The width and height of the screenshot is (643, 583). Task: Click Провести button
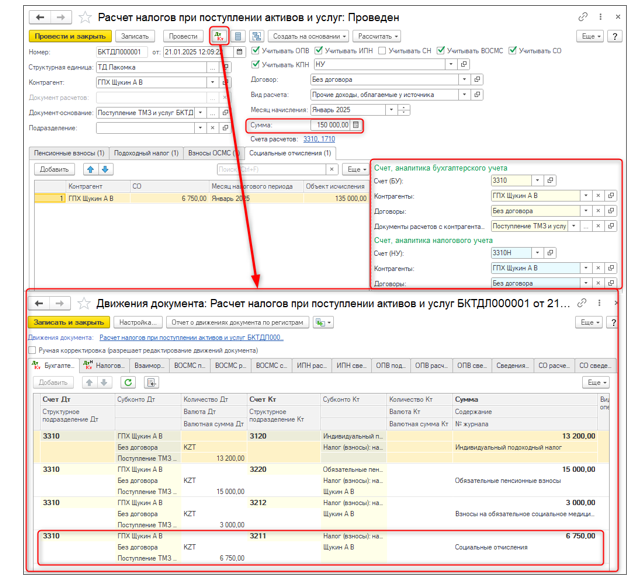183,36
